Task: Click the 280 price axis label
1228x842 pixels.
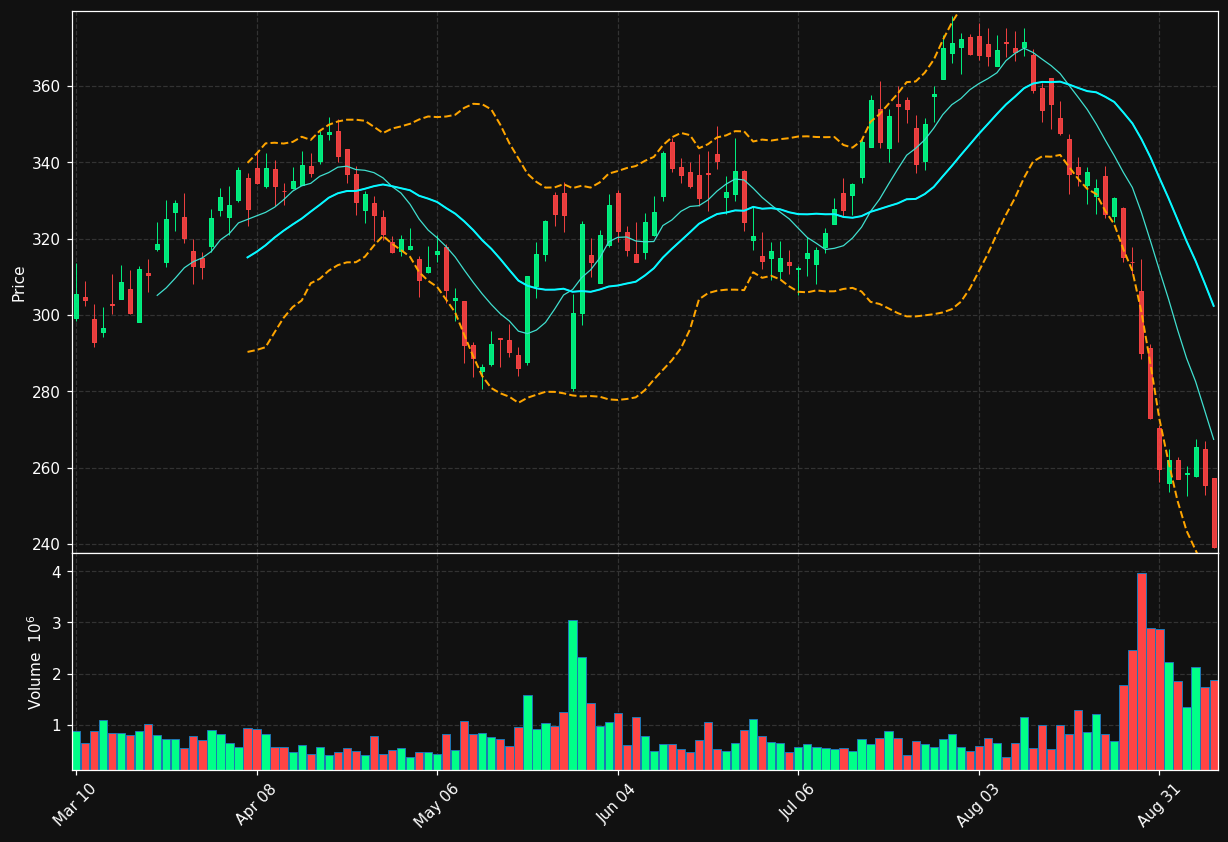Action: point(47,392)
